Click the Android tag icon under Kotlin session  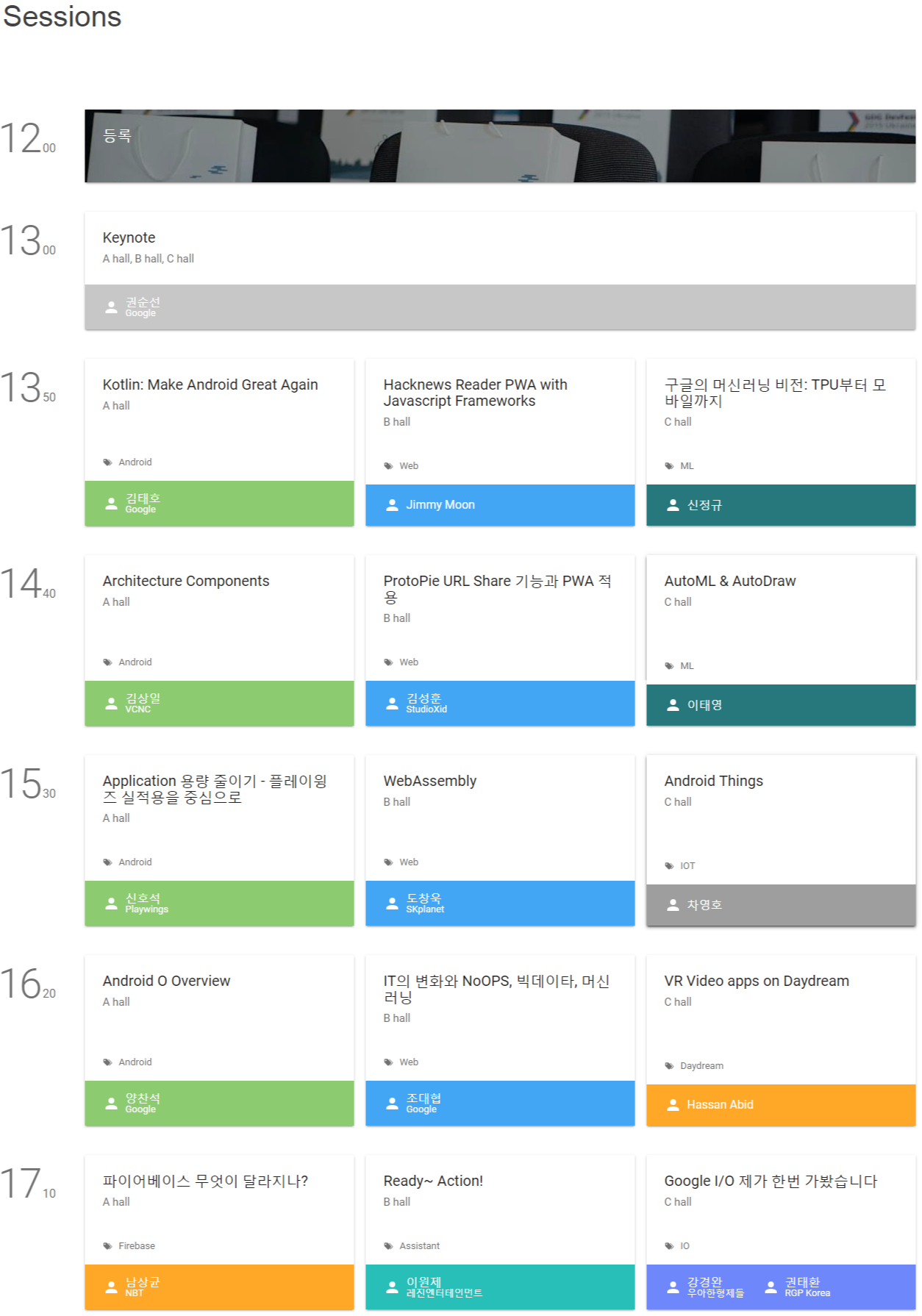(107, 462)
